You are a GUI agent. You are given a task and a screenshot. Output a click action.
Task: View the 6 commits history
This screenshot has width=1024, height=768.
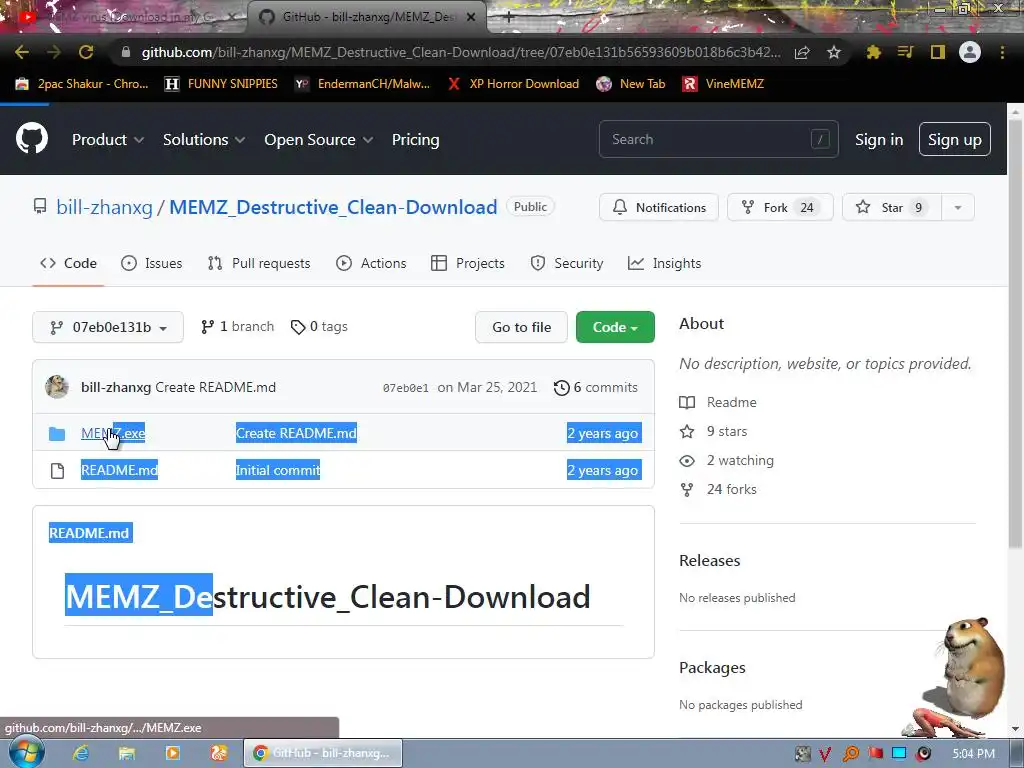coord(596,387)
